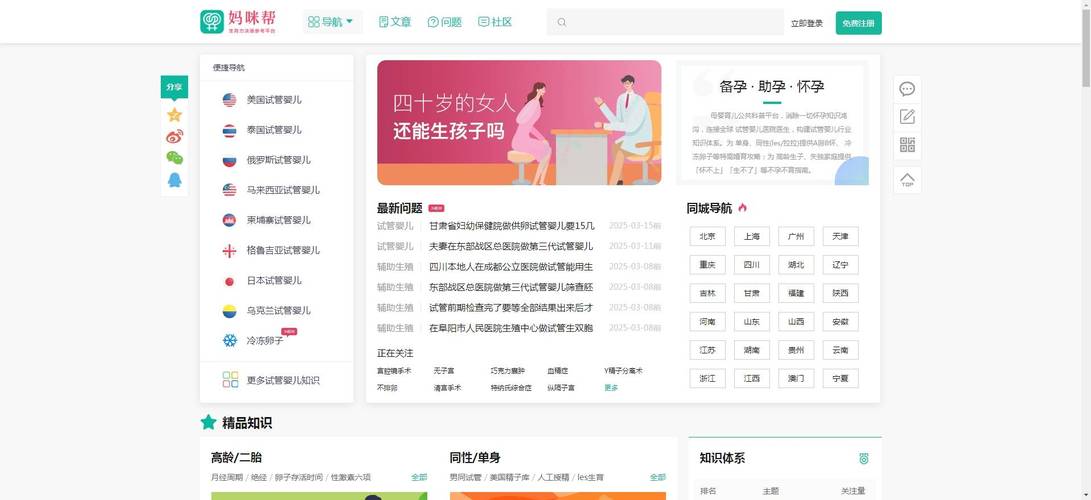
Task: Click the star favorite share icon
Action: [x=175, y=115]
